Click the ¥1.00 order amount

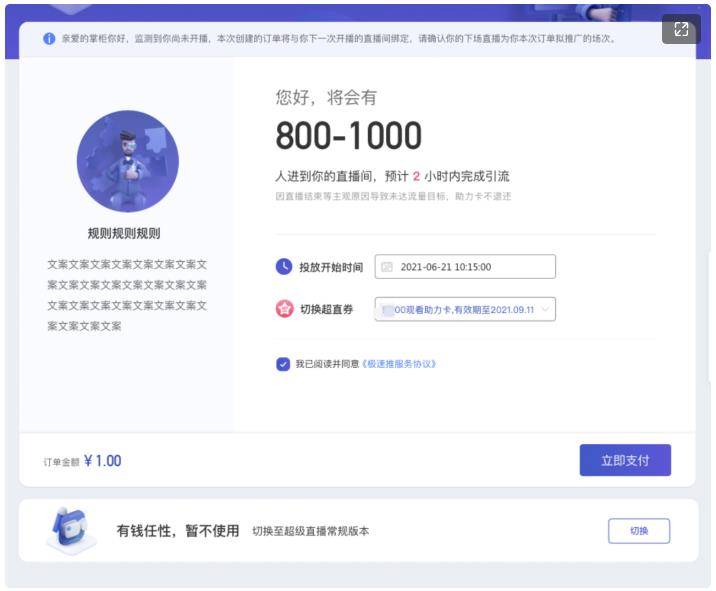(x=103, y=461)
